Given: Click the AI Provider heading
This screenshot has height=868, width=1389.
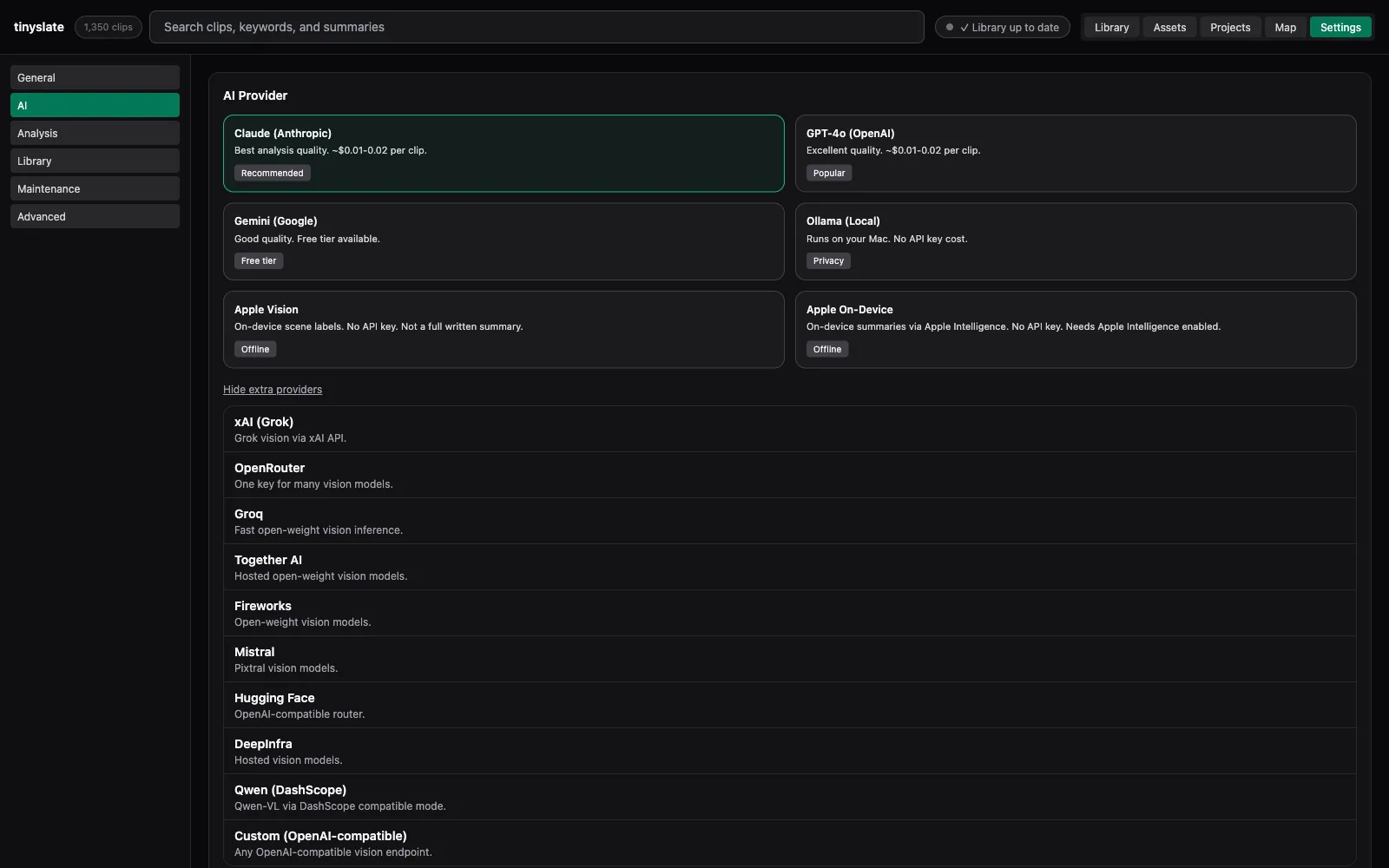Looking at the screenshot, I should 255,95.
